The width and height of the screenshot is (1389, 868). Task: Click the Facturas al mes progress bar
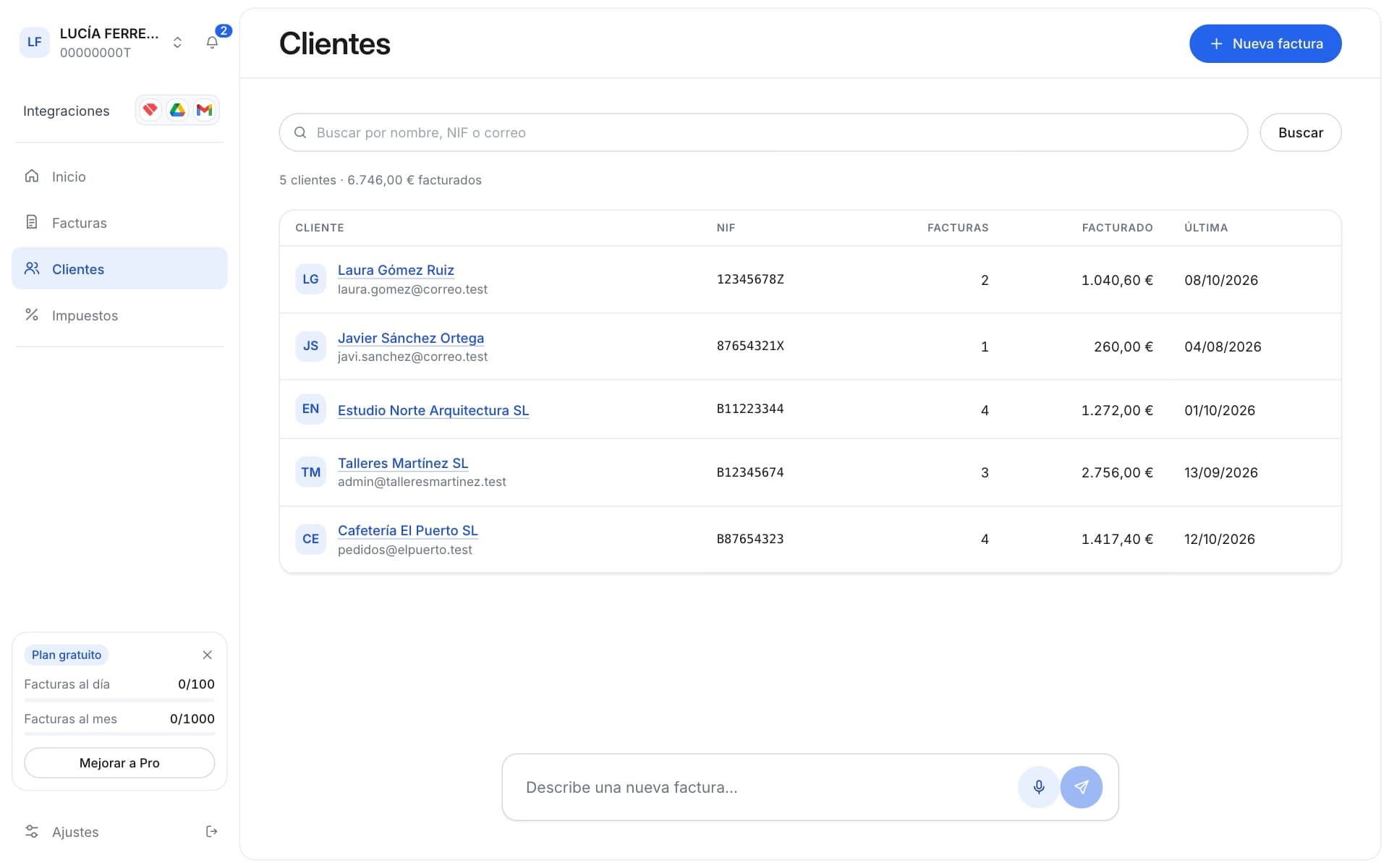119,734
